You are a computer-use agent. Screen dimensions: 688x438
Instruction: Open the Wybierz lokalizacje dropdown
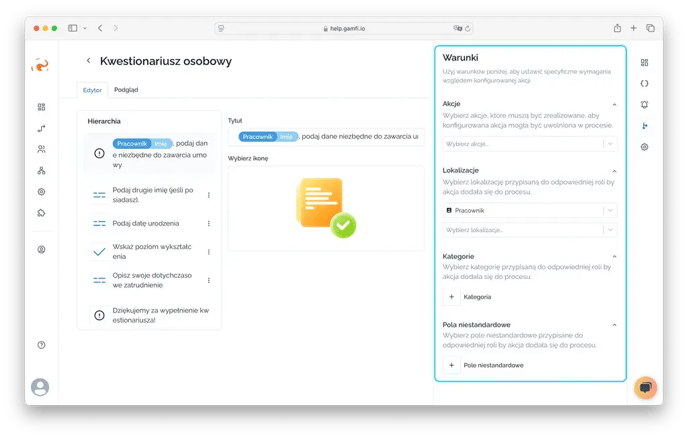(x=530, y=230)
